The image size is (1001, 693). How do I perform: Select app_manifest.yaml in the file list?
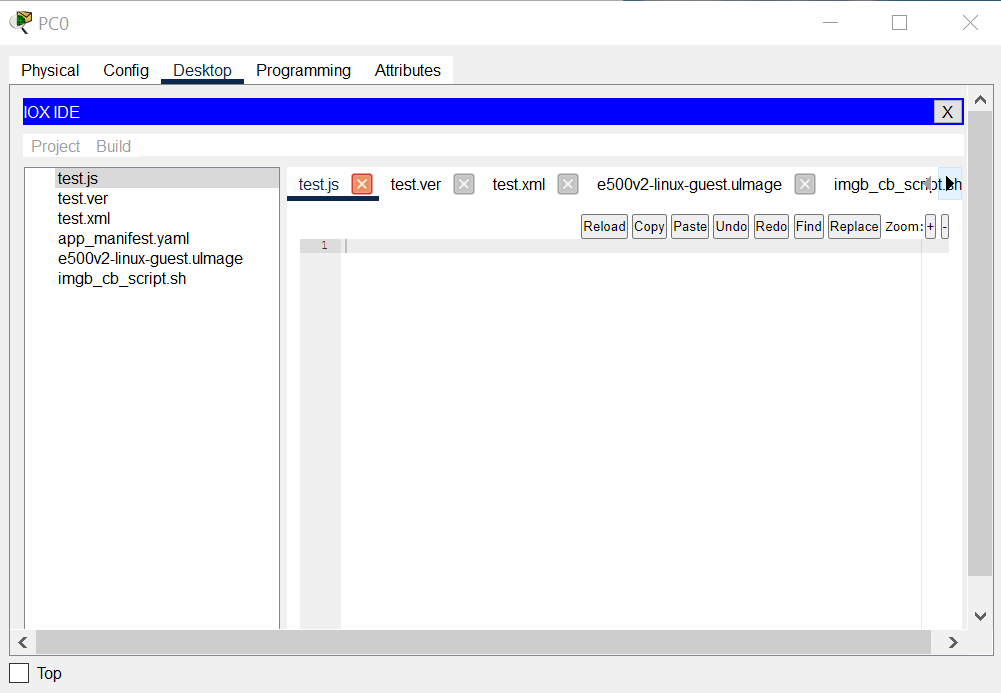click(123, 238)
